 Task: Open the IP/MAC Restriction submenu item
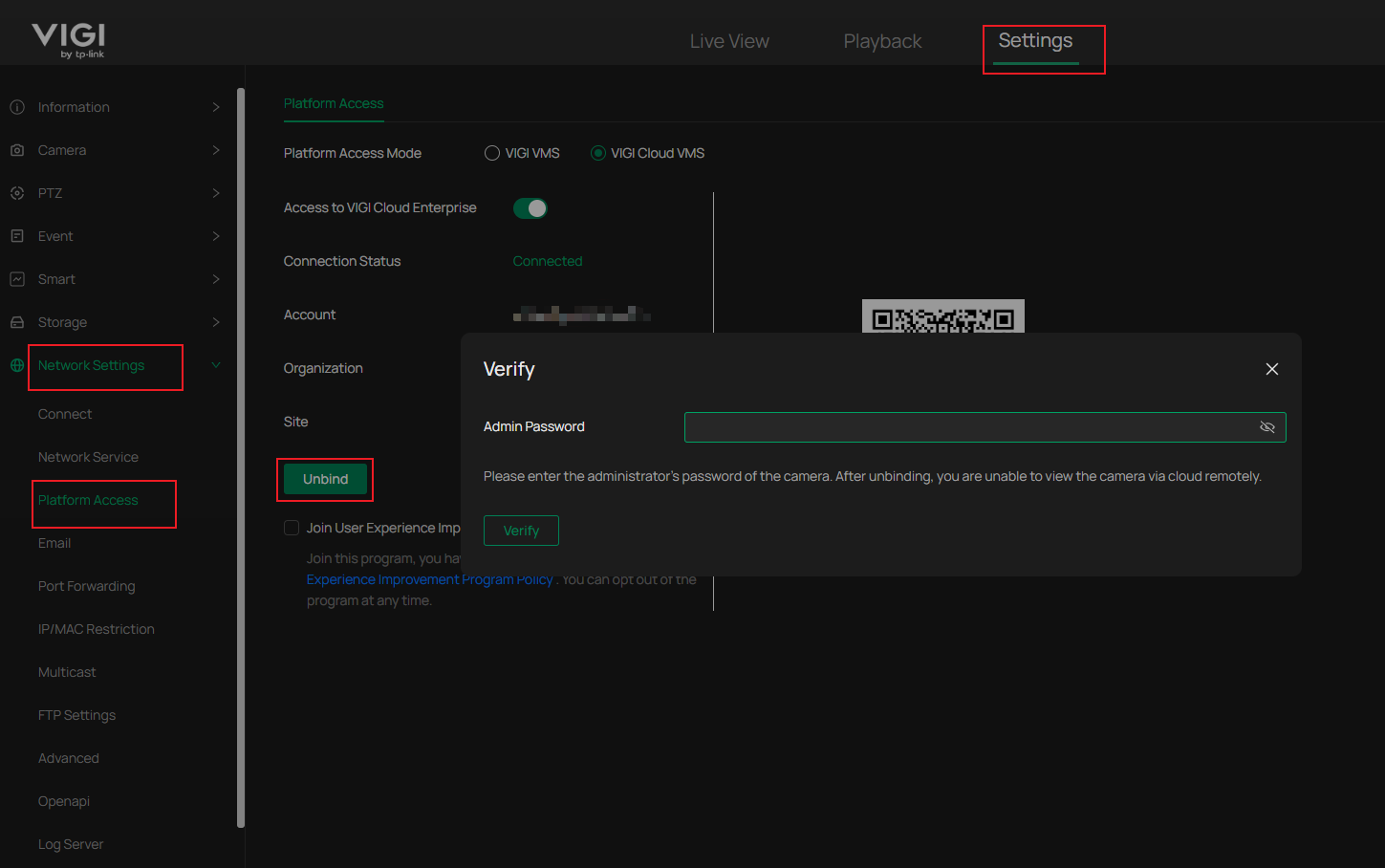click(96, 629)
